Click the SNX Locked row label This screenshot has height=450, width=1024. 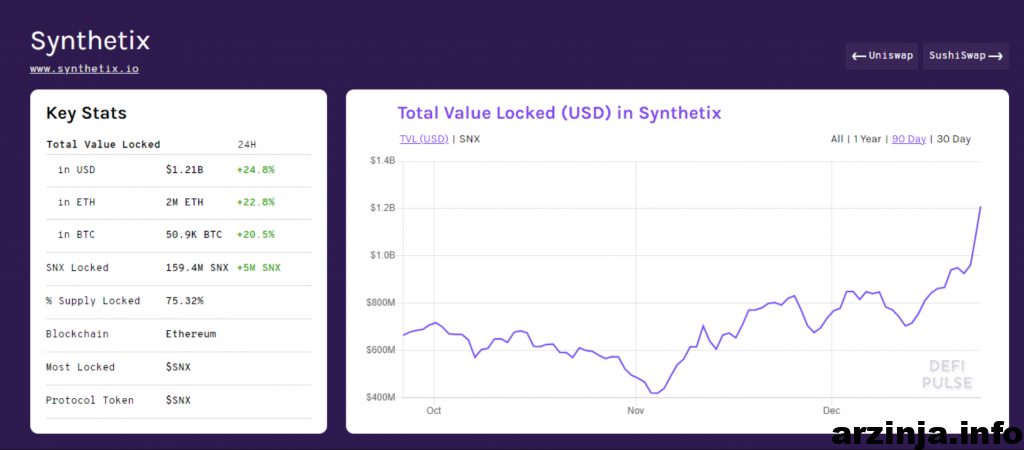[x=77, y=268]
